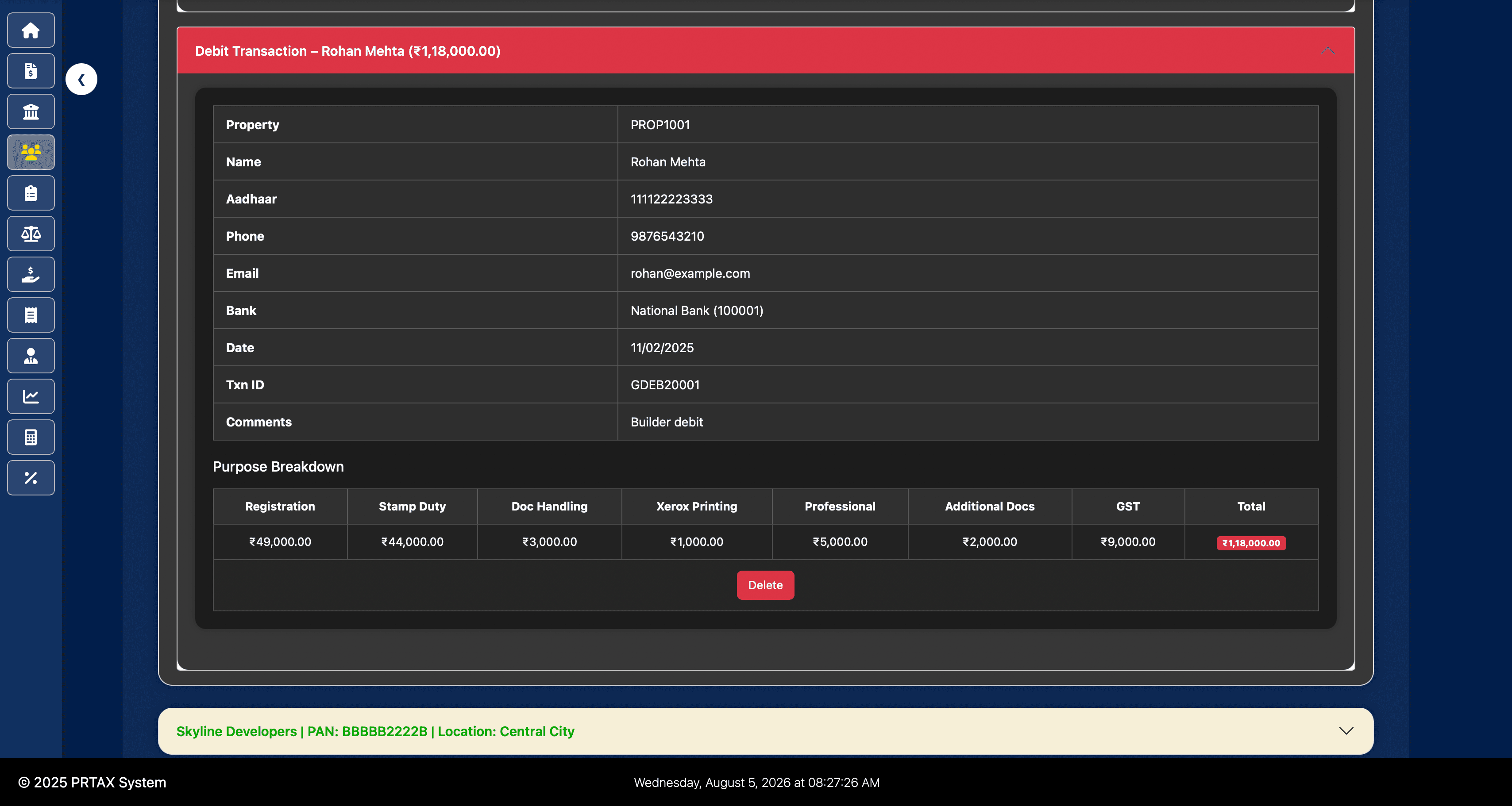The width and height of the screenshot is (1512, 806).
Task: Open the user-tie person sidebar icon
Action: pyautogui.click(x=31, y=356)
